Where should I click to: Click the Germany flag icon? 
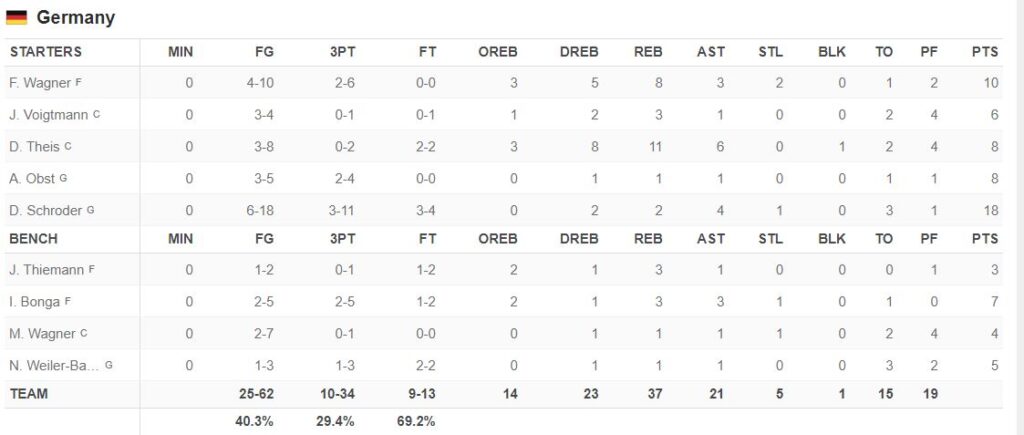16,18
